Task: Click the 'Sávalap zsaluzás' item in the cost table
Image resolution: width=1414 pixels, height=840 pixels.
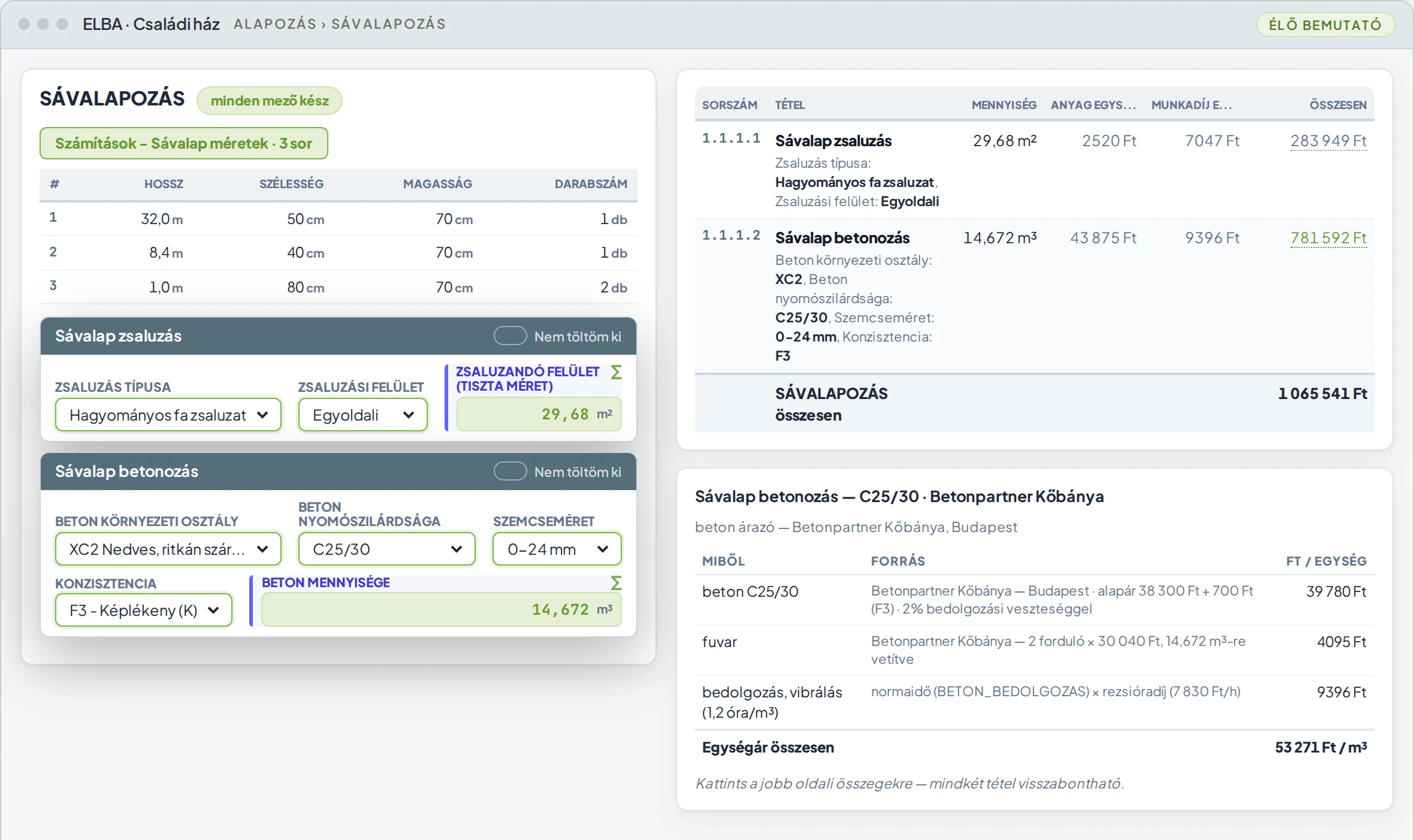Action: point(833,141)
